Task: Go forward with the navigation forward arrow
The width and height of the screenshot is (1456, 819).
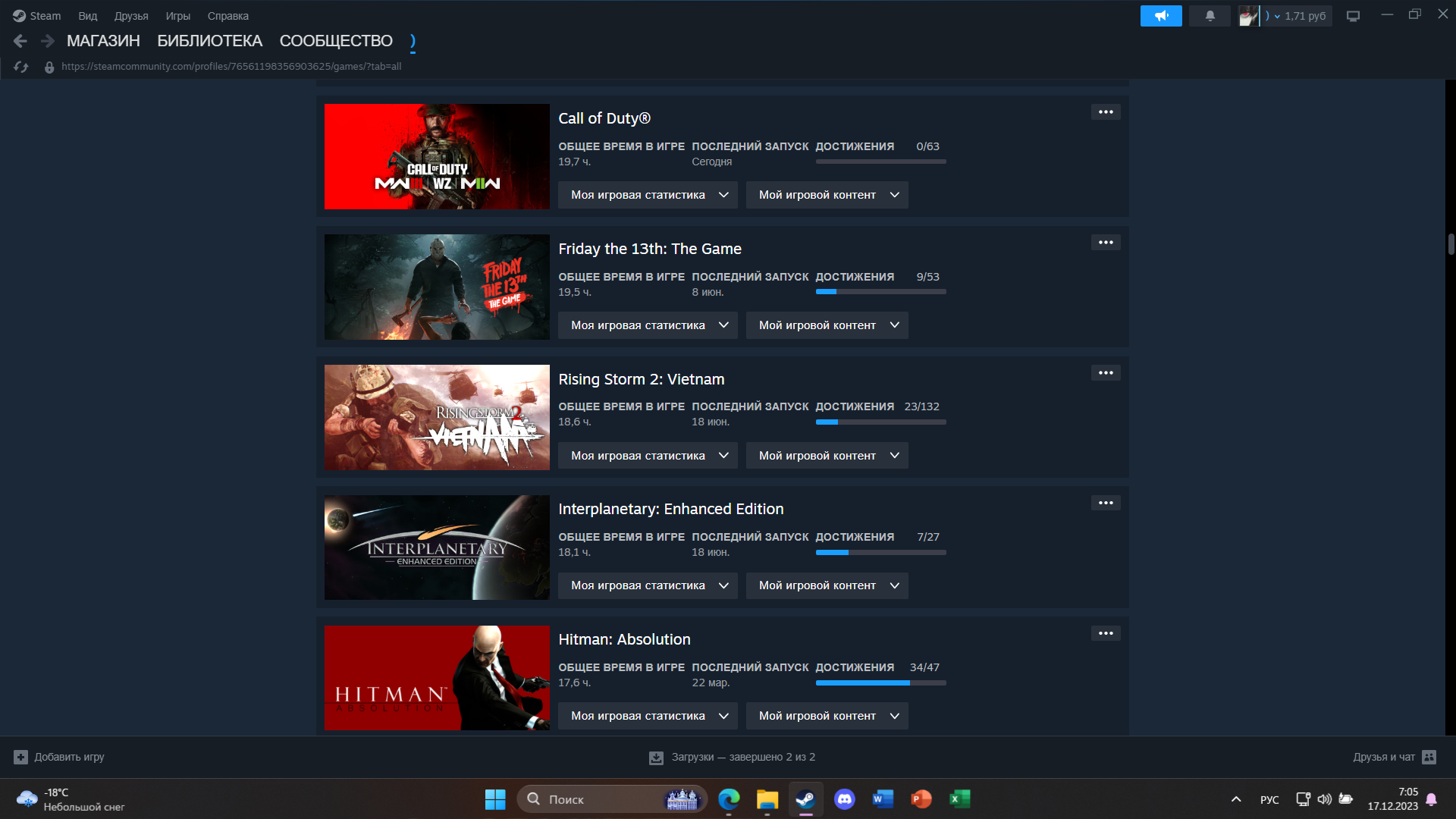Action: (x=48, y=41)
